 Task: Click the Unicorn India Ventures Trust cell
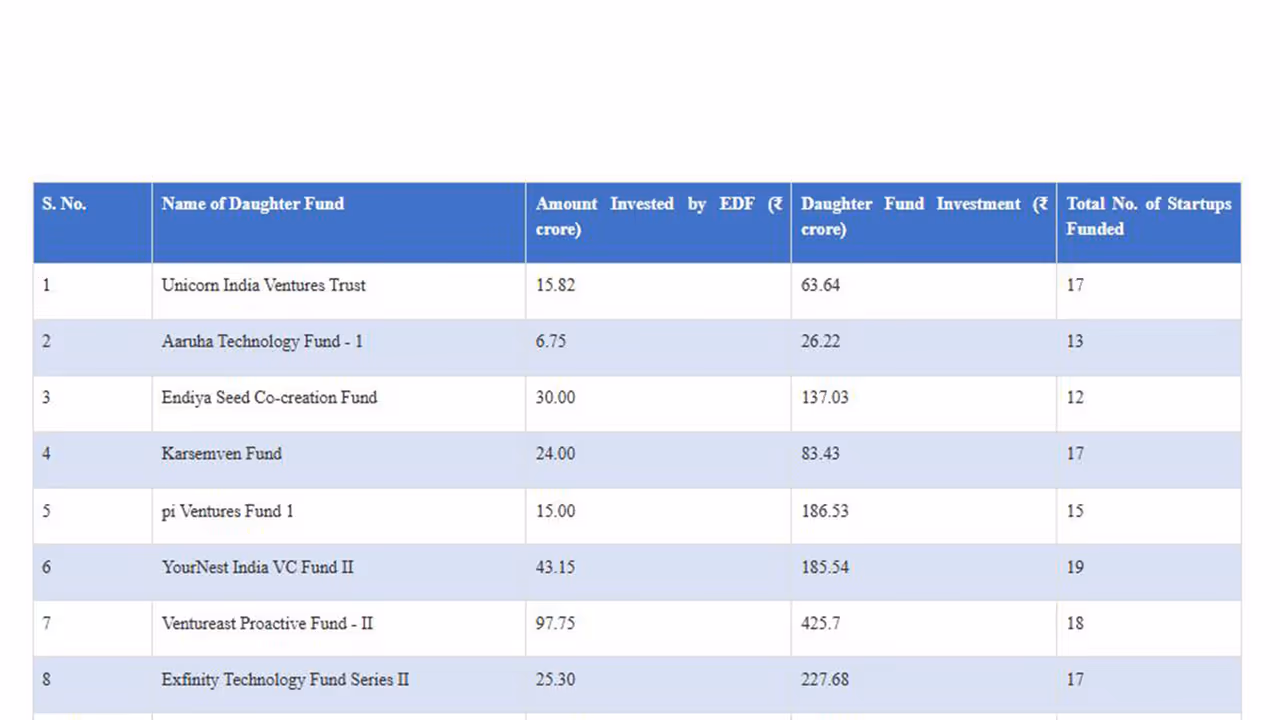click(x=263, y=285)
